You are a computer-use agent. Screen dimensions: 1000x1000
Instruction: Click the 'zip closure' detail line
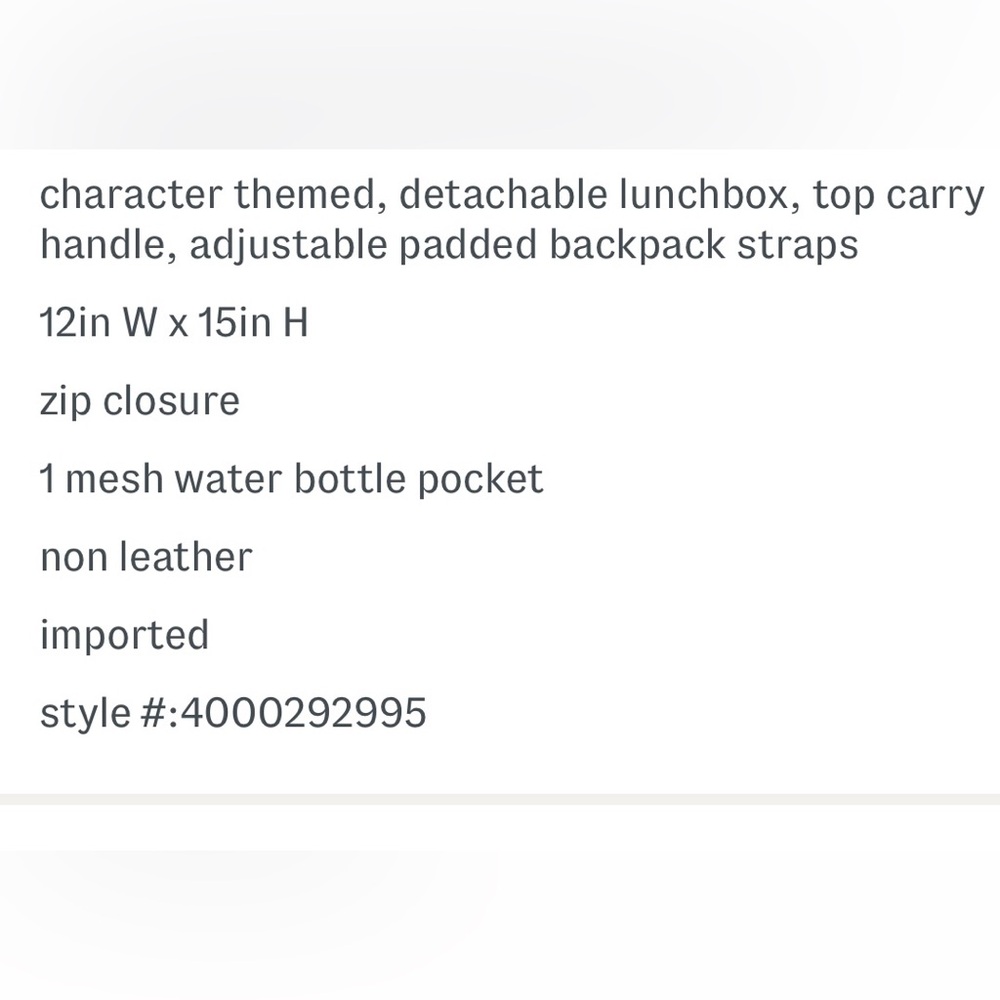click(140, 402)
